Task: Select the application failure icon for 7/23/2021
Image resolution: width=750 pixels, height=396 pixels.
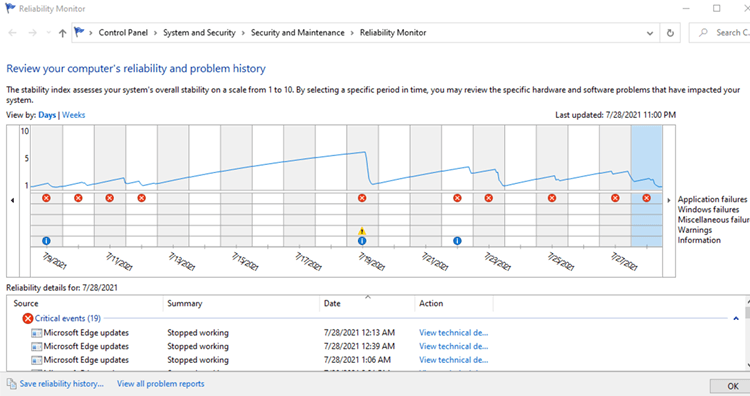Action: [x=488, y=198]
